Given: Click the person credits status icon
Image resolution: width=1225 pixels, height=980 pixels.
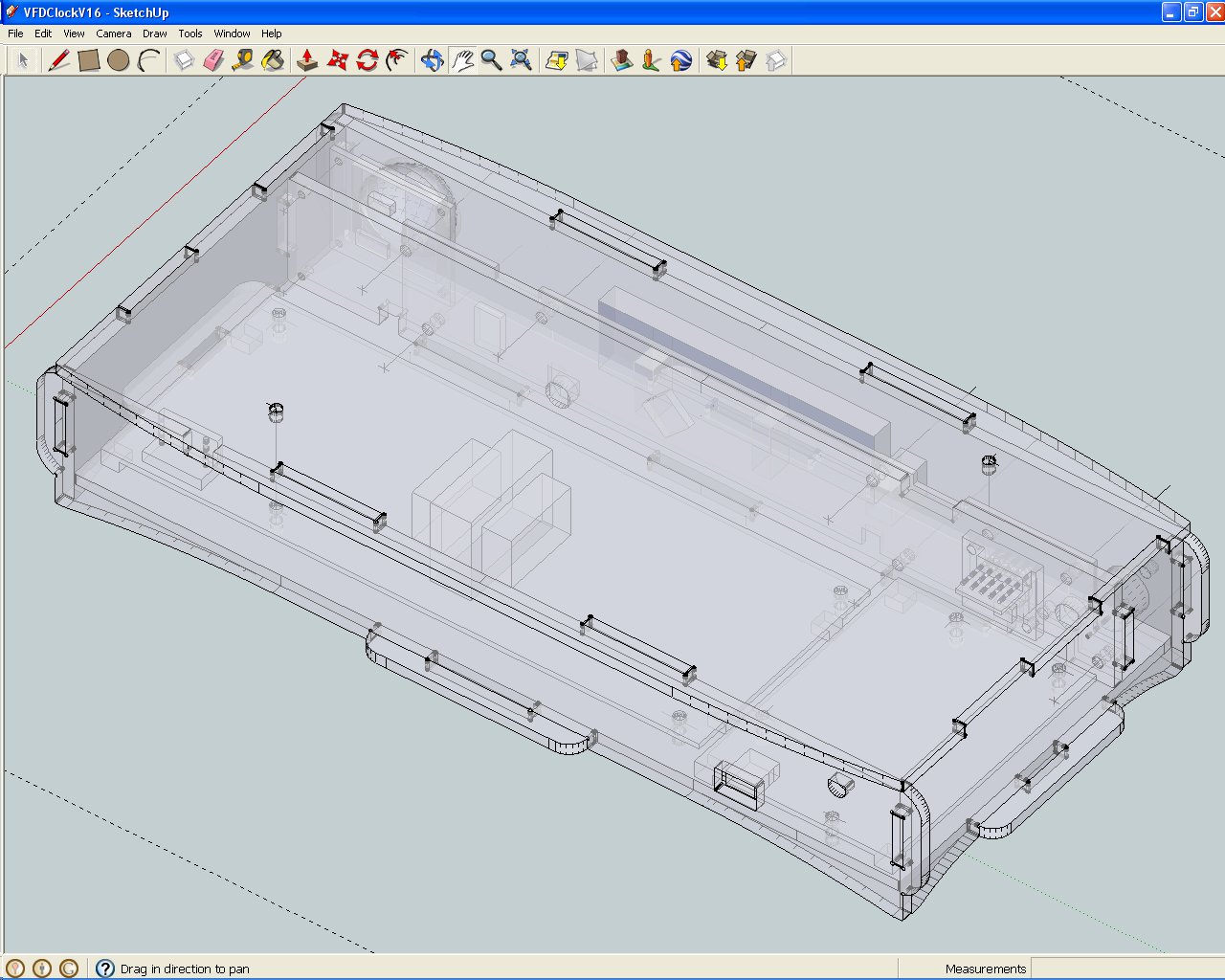Looking at the screenshot, I should 42,969.
